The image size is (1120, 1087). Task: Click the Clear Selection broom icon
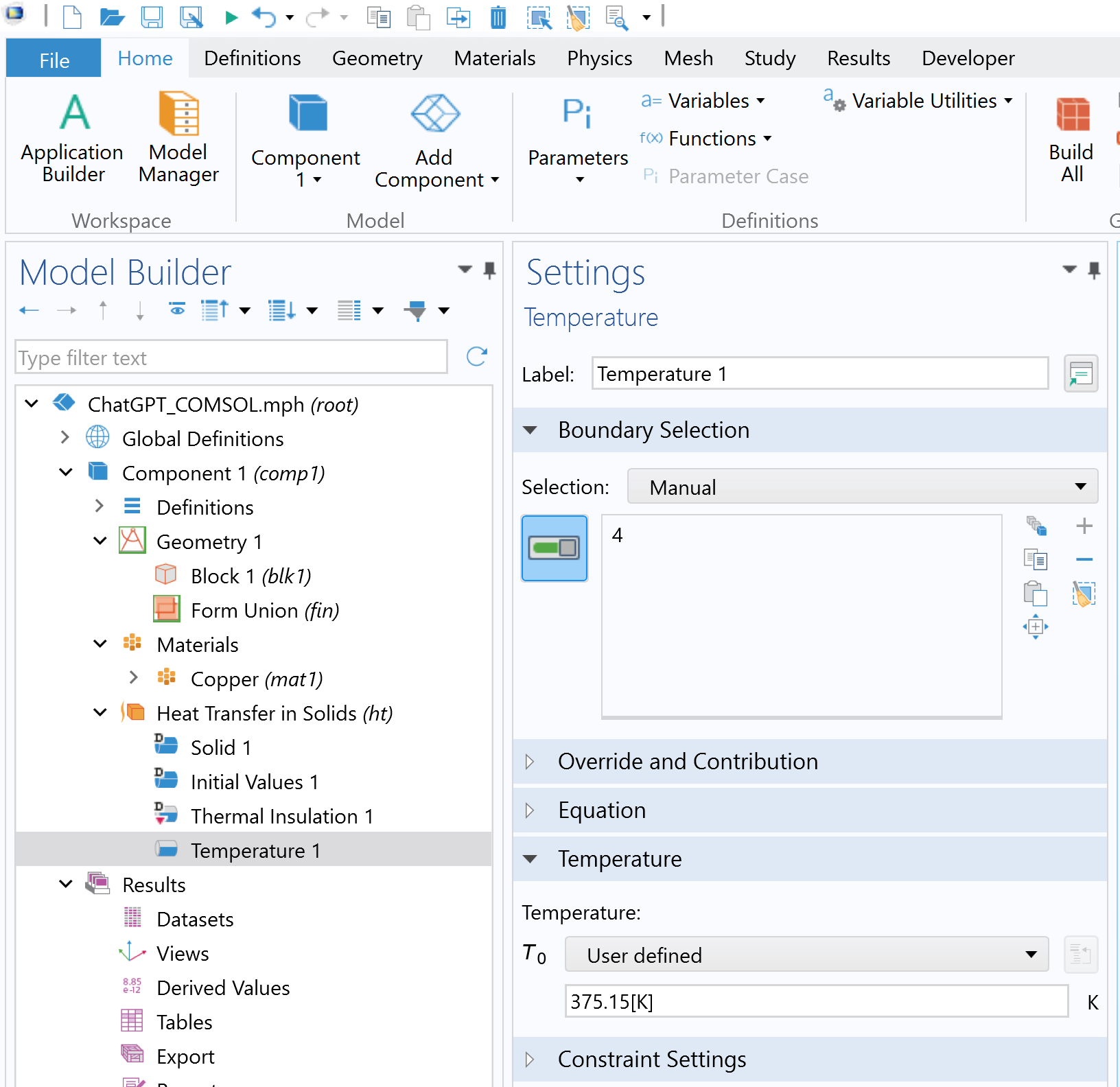[x=1084, y=594]
